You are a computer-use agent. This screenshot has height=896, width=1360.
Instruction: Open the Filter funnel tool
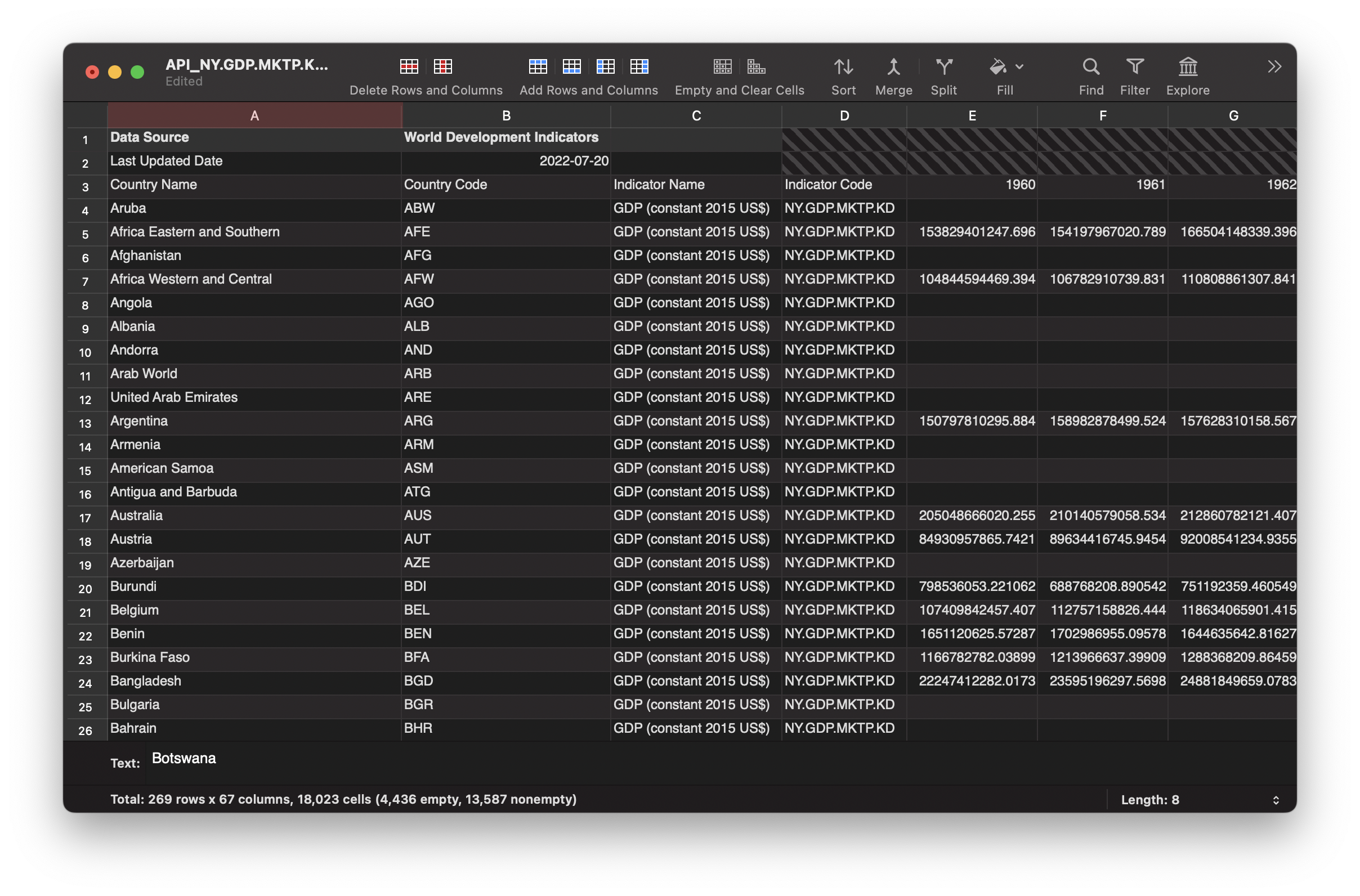coord(1134,67)
